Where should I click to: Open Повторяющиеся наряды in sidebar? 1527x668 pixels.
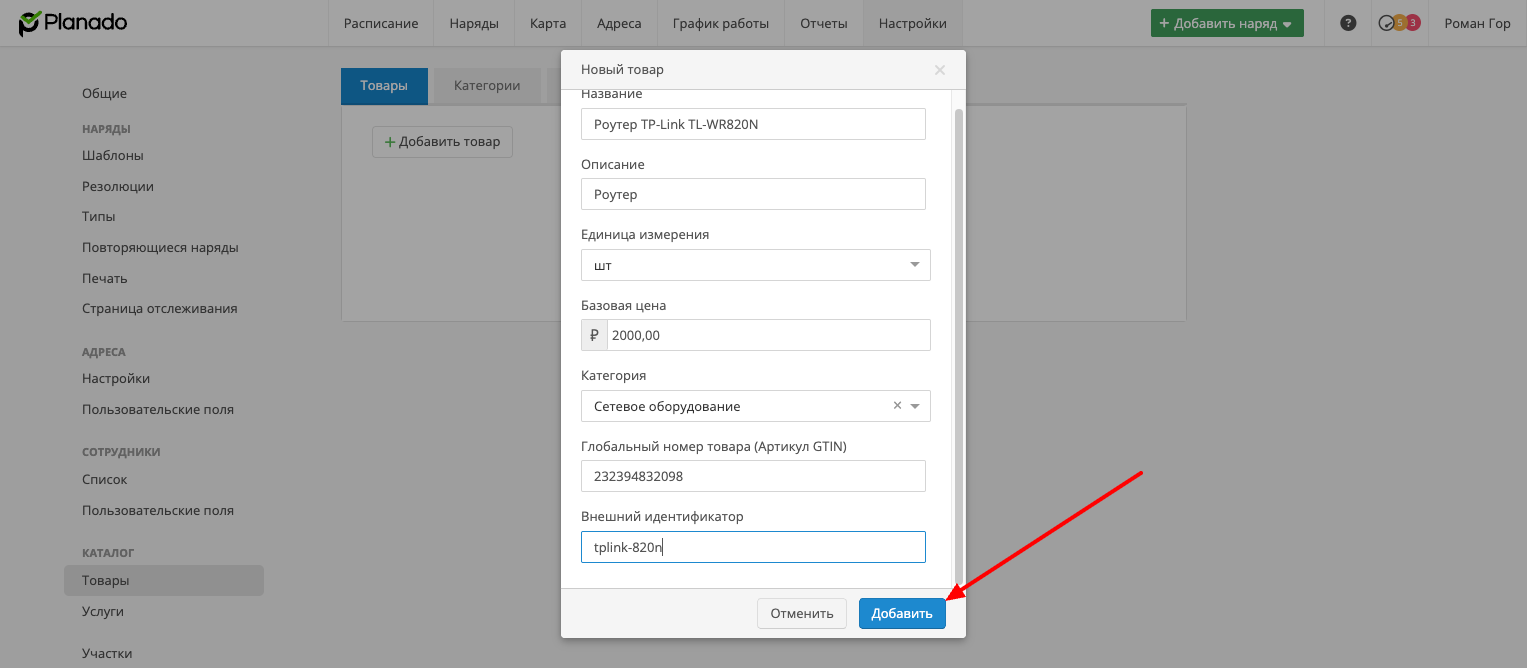(160, 248)
